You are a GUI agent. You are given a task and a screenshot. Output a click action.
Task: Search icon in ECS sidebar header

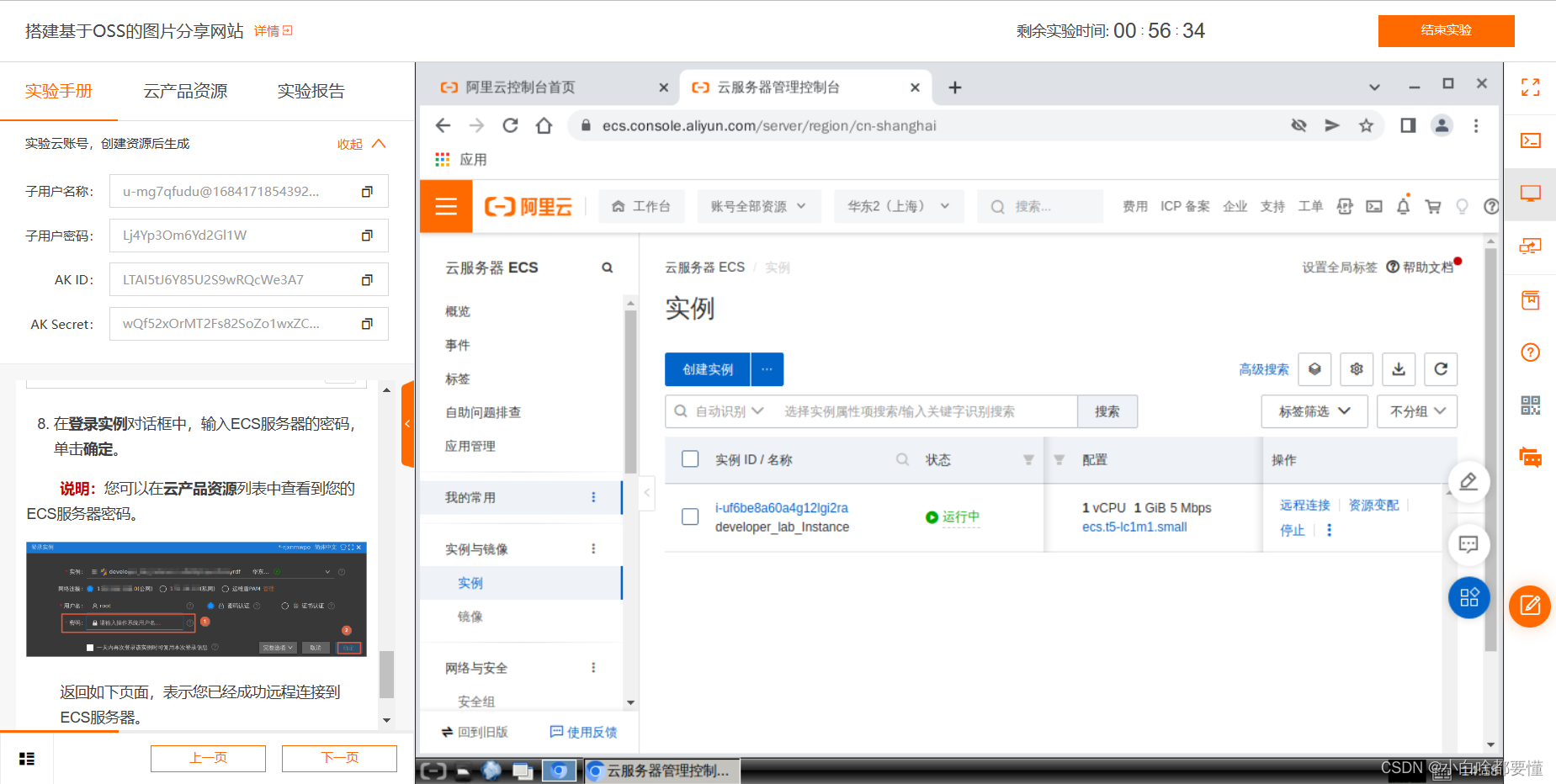click(607, 268)
